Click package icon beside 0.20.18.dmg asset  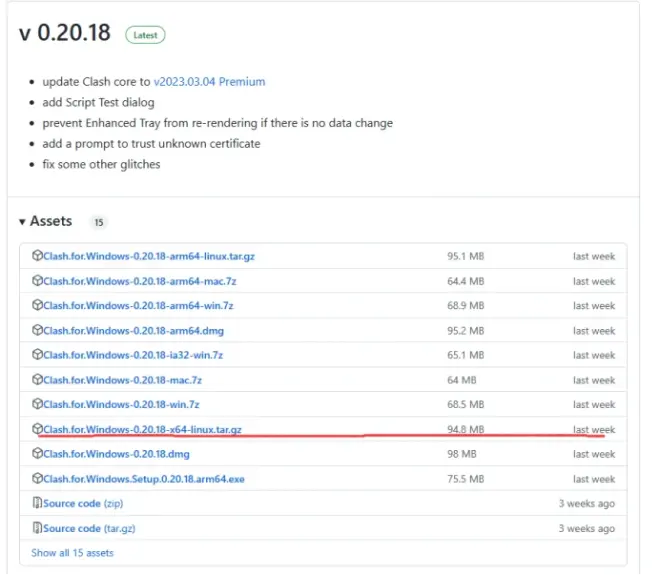pos(37,453)
